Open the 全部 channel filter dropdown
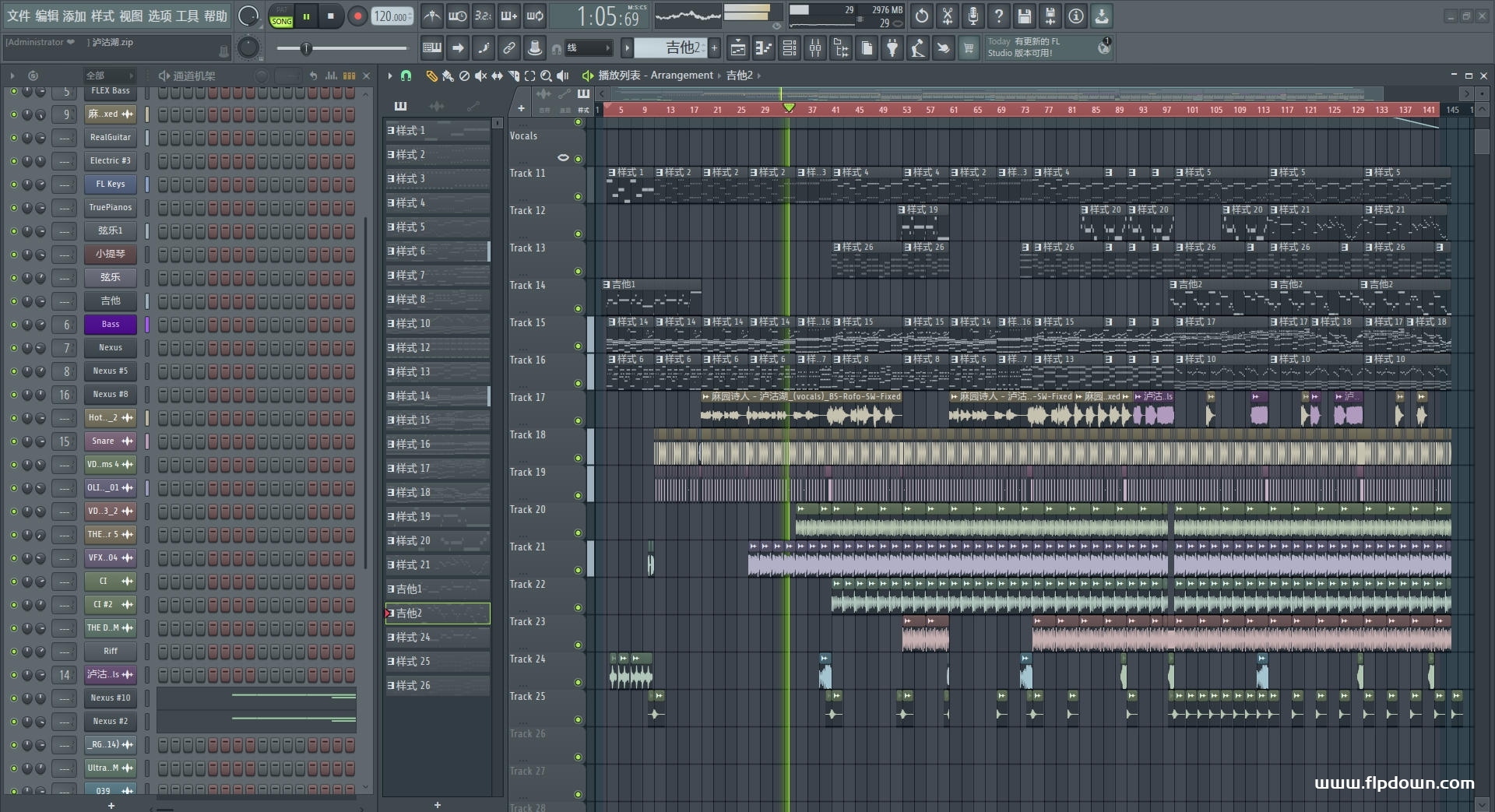The image size is (1495, 812). (x=109, y=76)
